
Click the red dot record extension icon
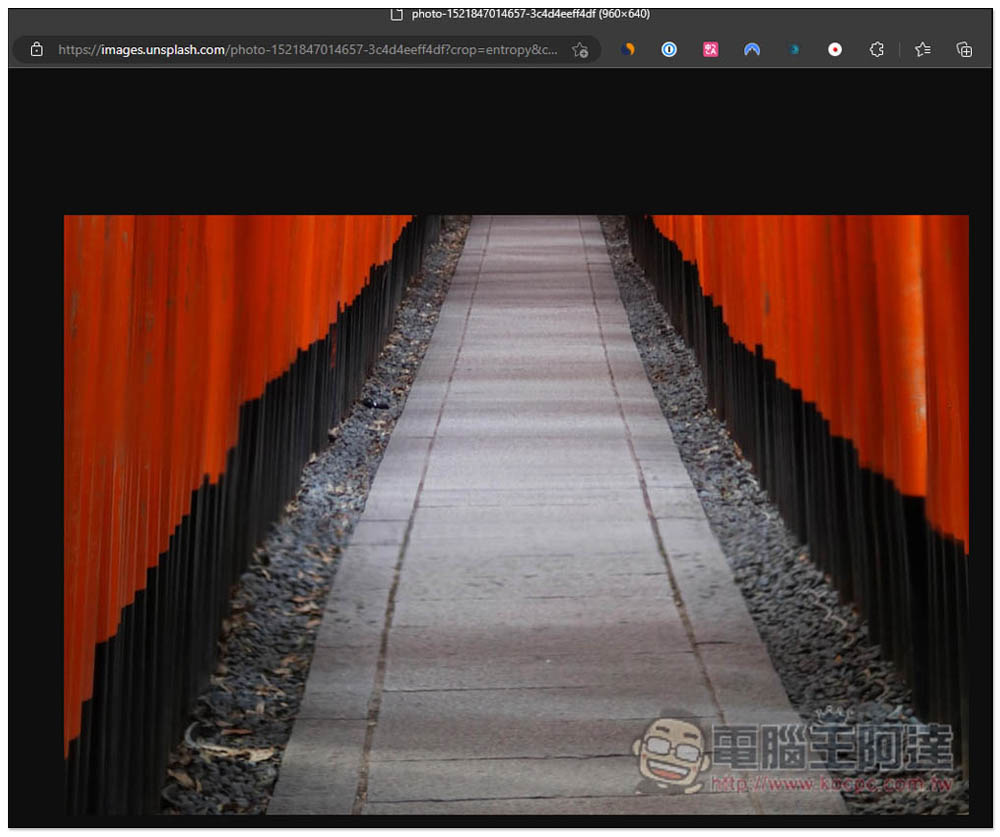pos(835,49)
